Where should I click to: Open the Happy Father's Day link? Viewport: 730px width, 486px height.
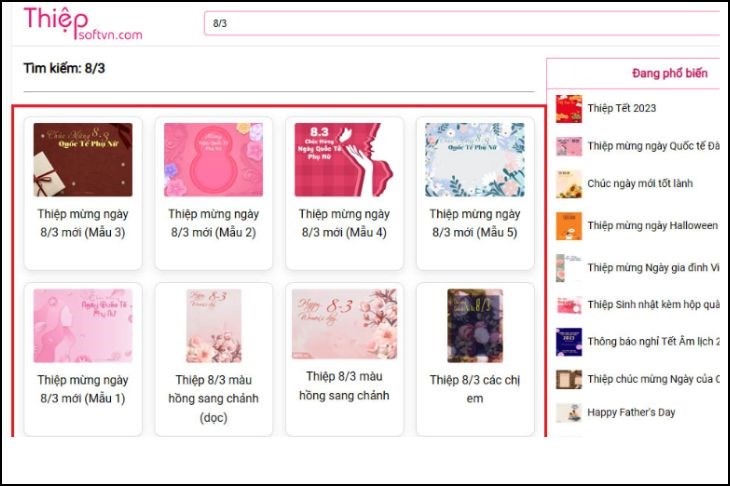click(631, 412)
